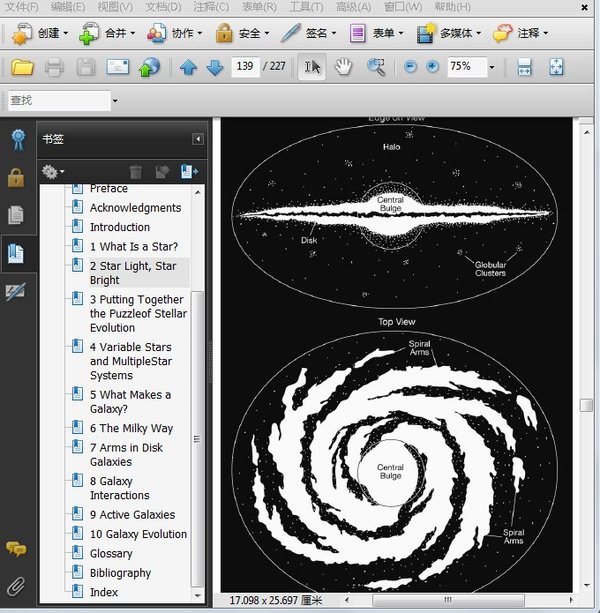Go to the next page with down arrow
Image resolution: width=600 pixels, height=613 pixels.
(x=214, y=68)
